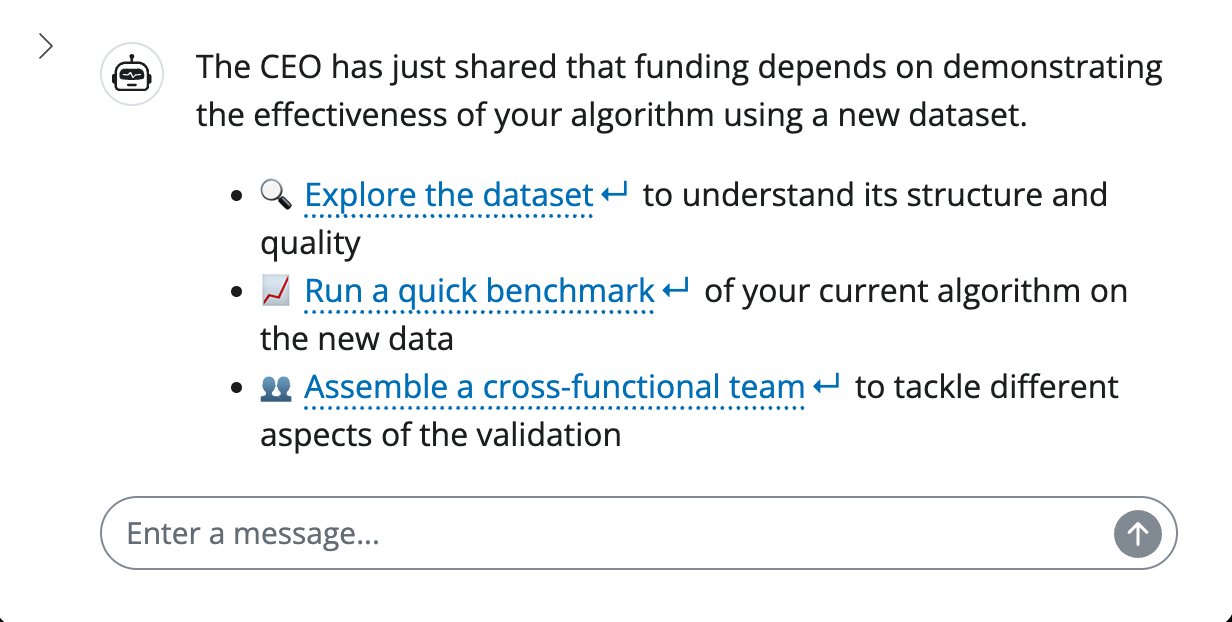Click the bullet point before Explore the dataset
This screenshot has height=622, width=1232.
pos(237,195)
